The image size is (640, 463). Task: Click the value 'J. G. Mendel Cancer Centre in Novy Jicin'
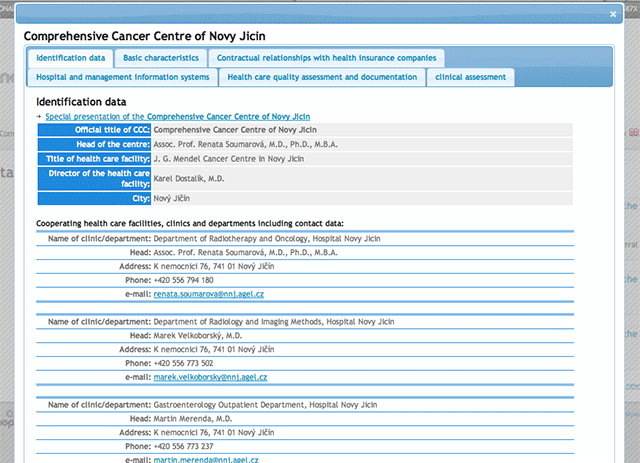tap(229, 159)
